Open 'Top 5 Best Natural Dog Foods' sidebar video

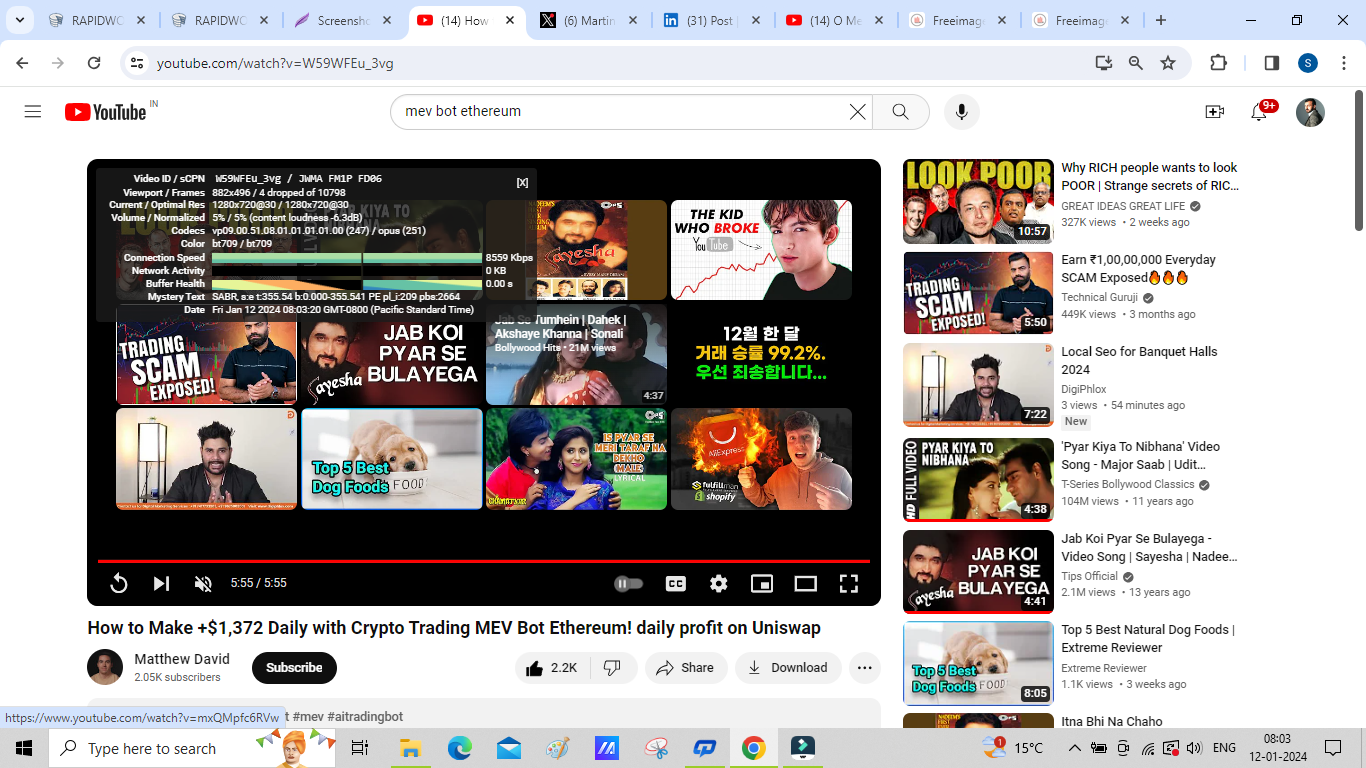point(1148,639)
